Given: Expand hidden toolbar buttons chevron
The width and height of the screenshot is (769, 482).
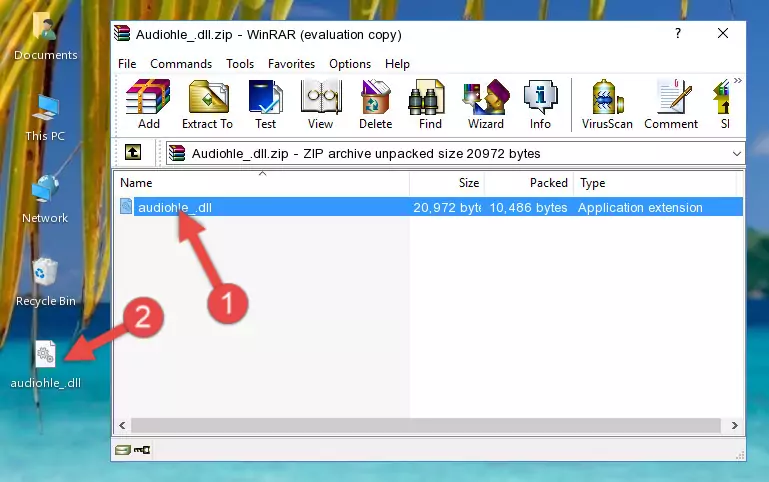Looking at the screenshot, I should 738,80.
